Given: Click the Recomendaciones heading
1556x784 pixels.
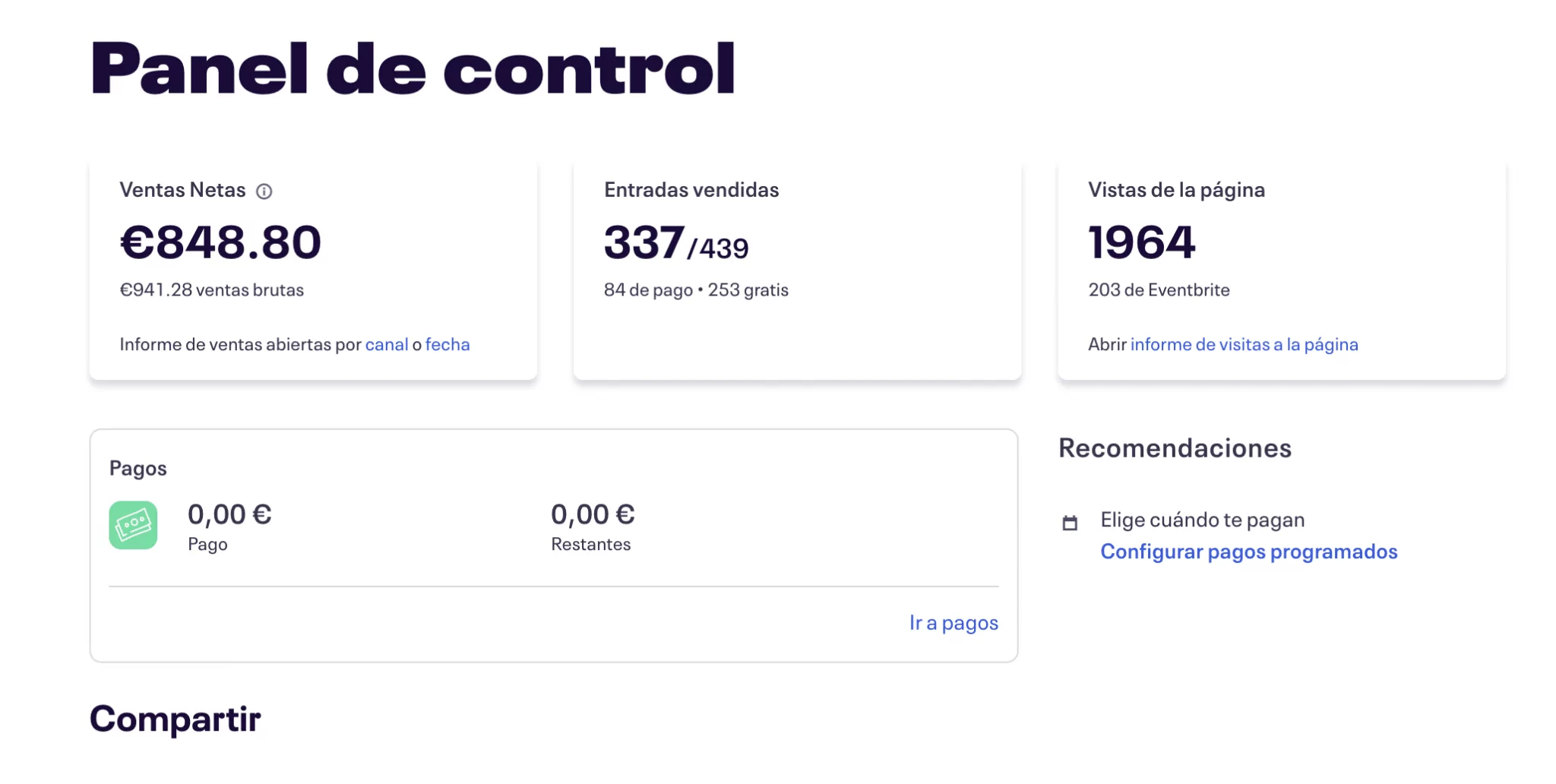Looking at the screenshot, I should (1175, 448).
